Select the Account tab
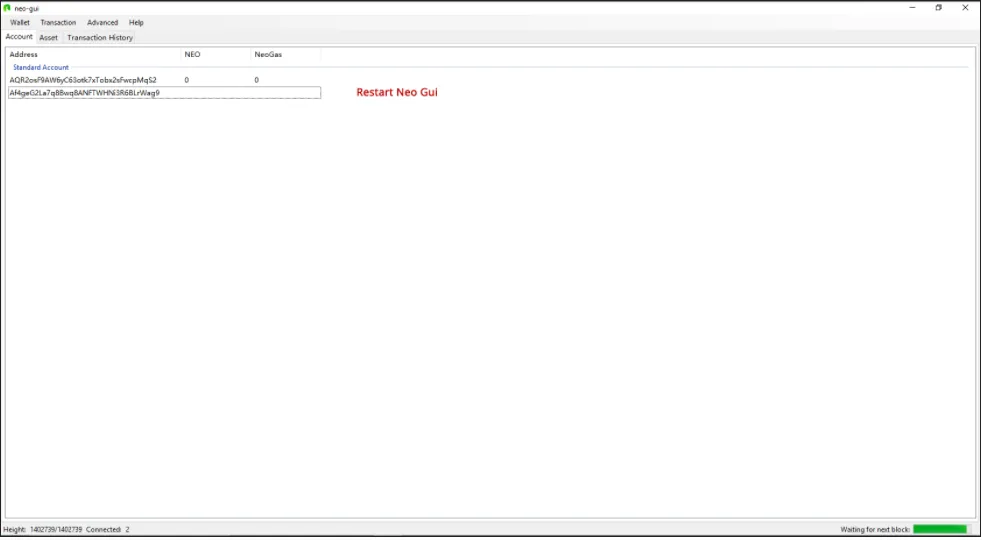Image resolution: width=982 pixels, height=540 pixels. (x=19, y=37)
